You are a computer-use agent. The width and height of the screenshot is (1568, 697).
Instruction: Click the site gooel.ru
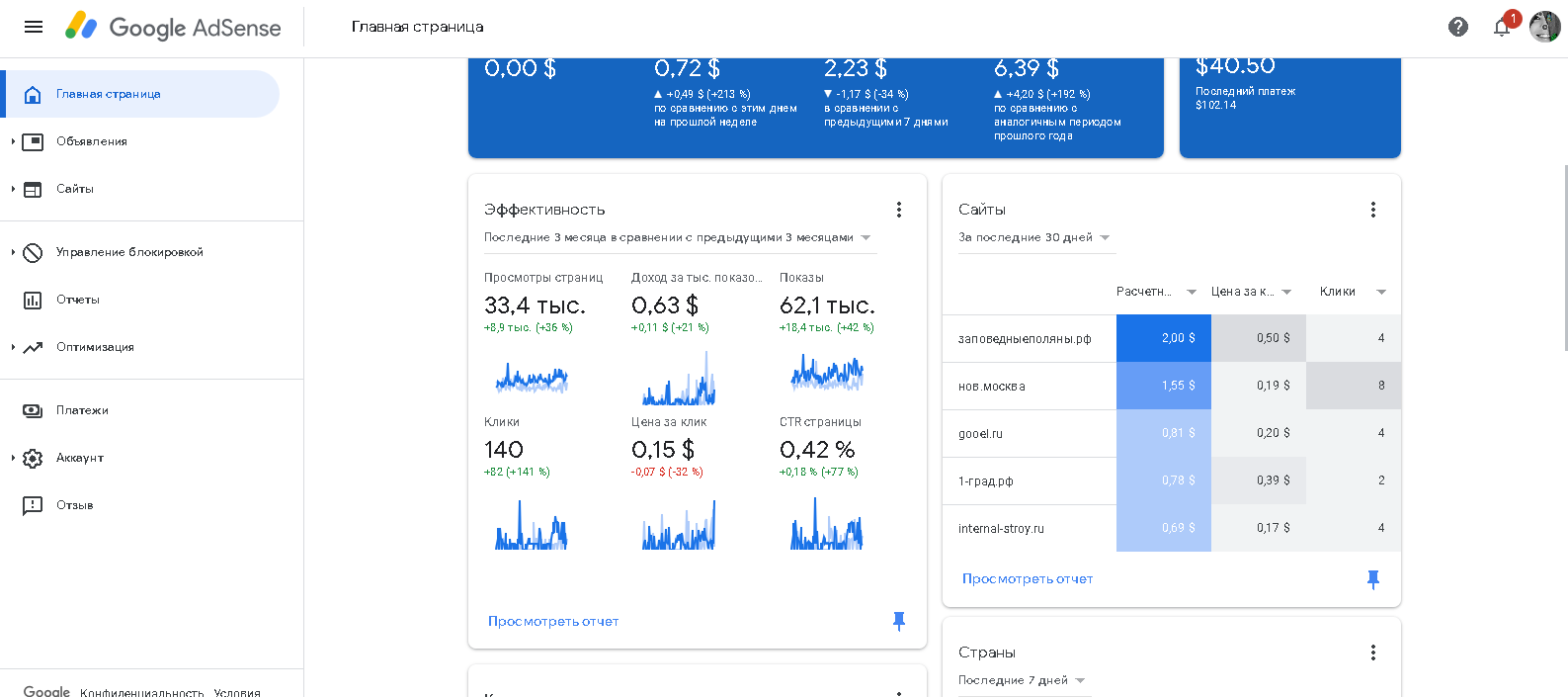coord(980,434)
